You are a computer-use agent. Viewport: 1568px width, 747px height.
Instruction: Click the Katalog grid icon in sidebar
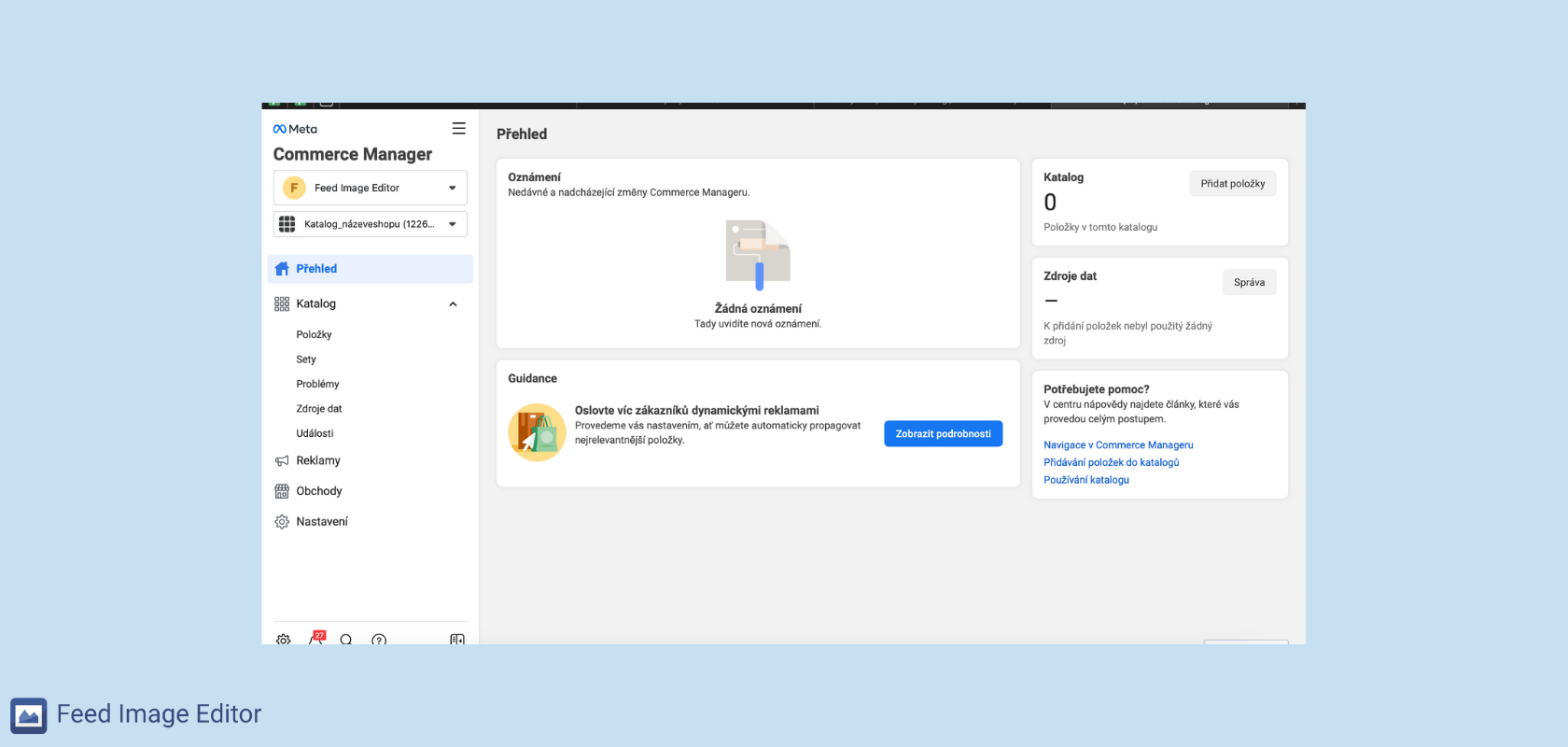point(282,303)
